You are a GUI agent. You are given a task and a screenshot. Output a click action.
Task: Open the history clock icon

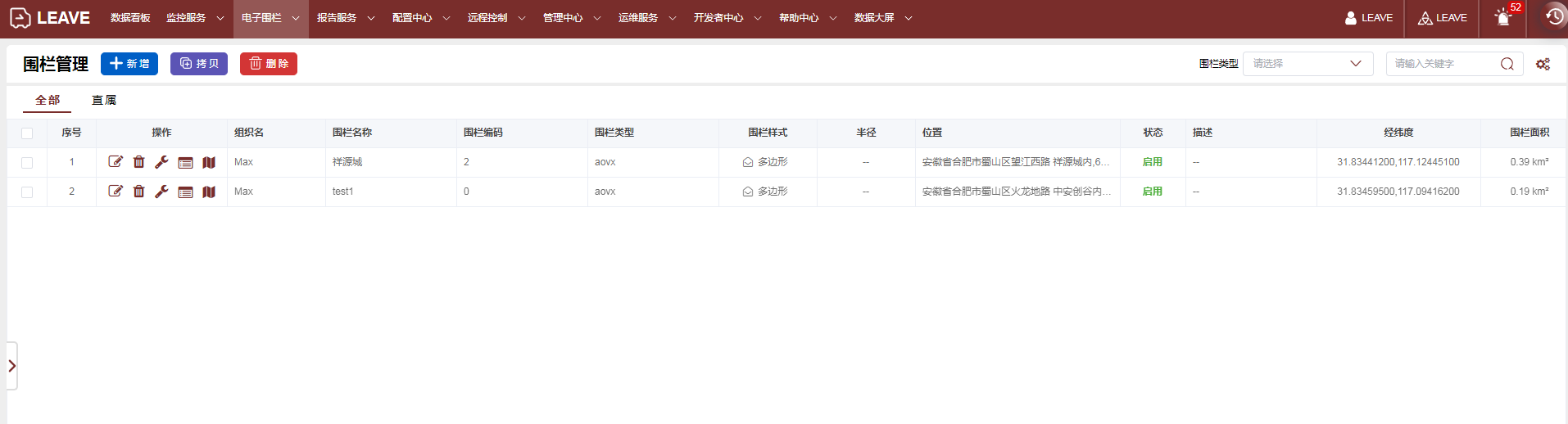coord(1554,17)
